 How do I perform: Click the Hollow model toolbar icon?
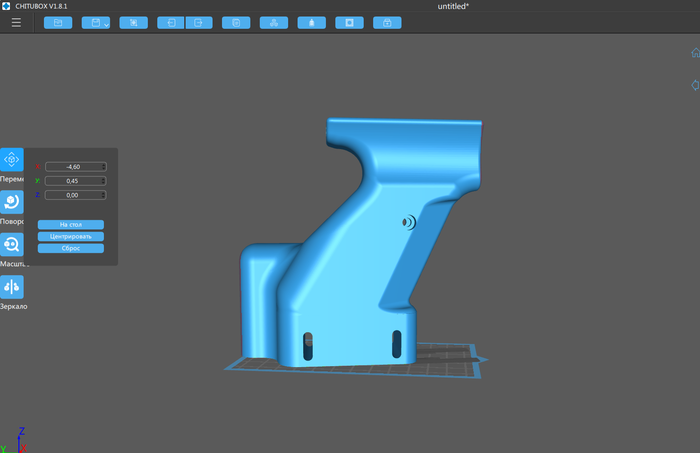coord(312,23)
